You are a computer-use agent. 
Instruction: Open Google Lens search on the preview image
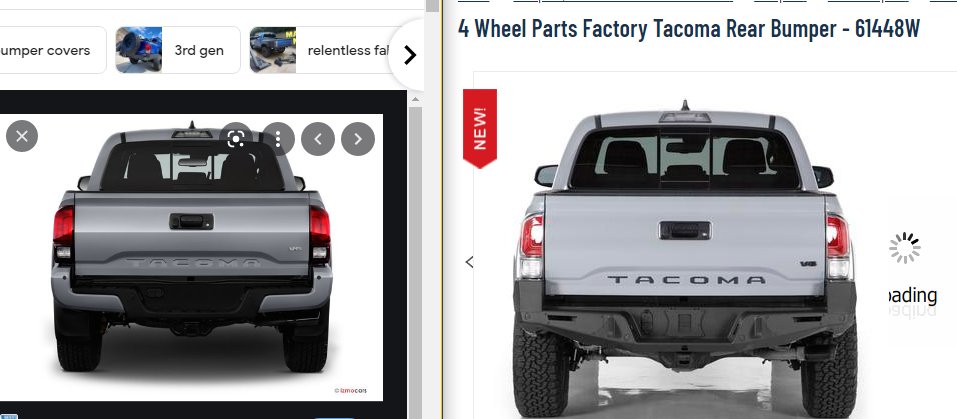click(x=236, y=139)
